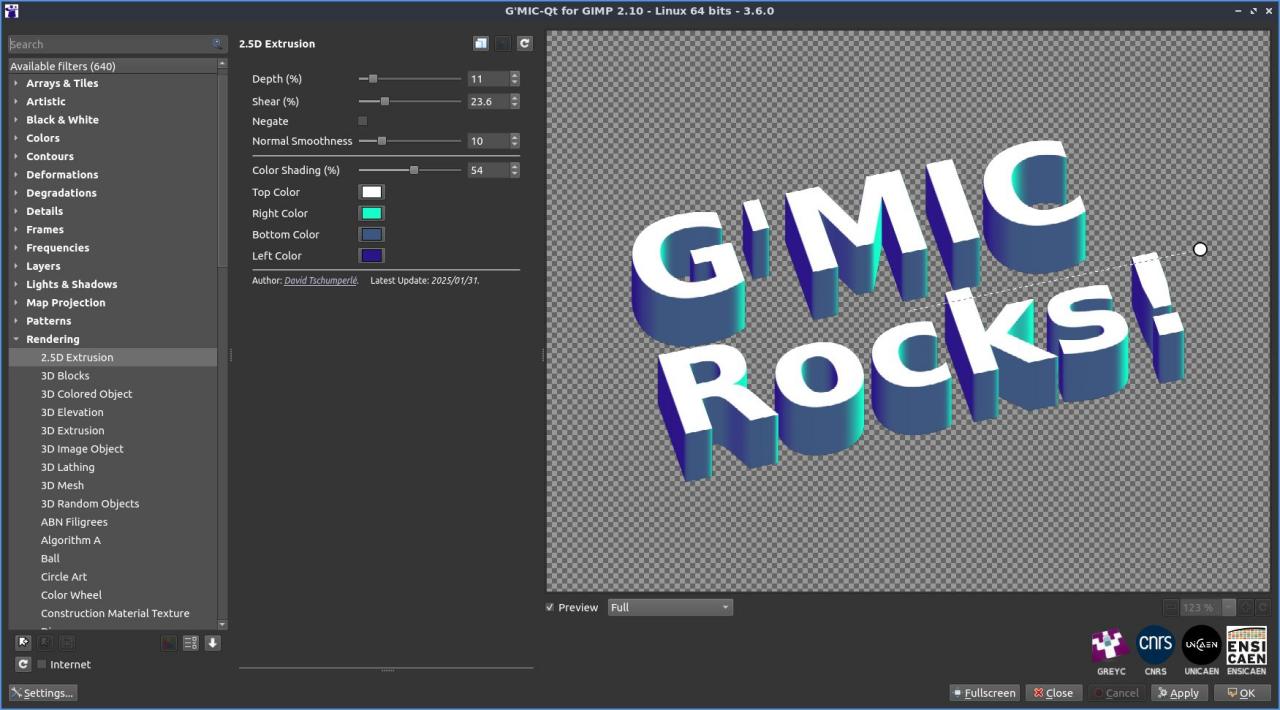Open the Right Color swatch picker
This screenshot has height=710, width=1280.
click(x=371, y=213)
